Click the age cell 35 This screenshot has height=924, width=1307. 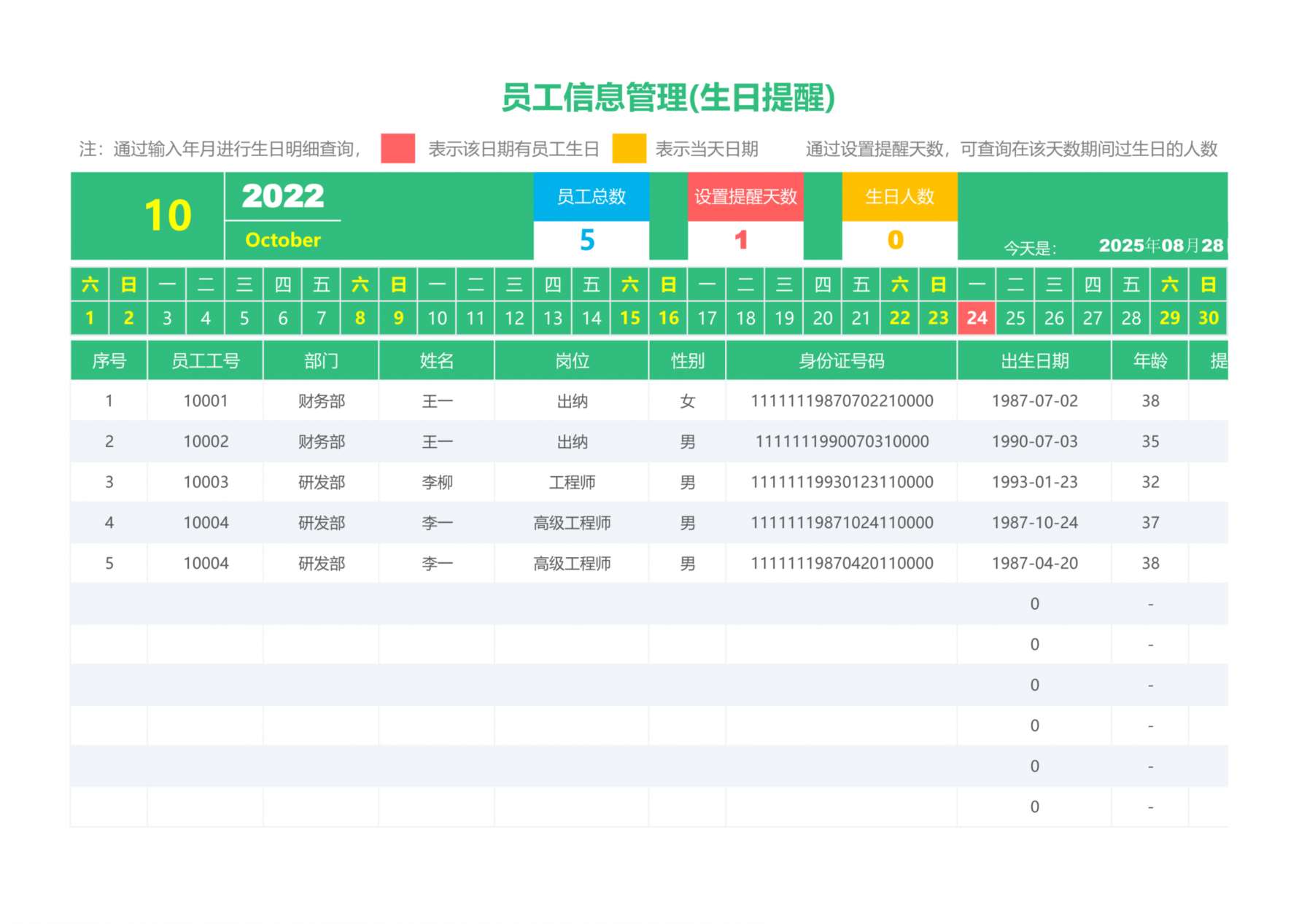(1150, 442)
